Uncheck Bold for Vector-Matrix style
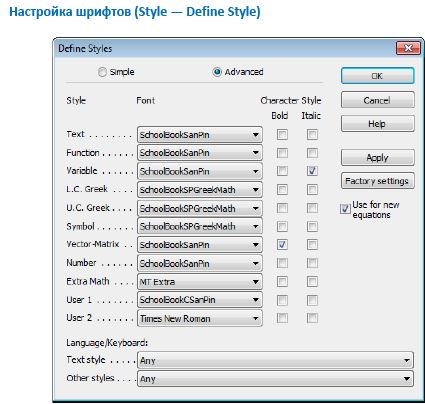This screenshot has width=425, height=404. point(282,245)
